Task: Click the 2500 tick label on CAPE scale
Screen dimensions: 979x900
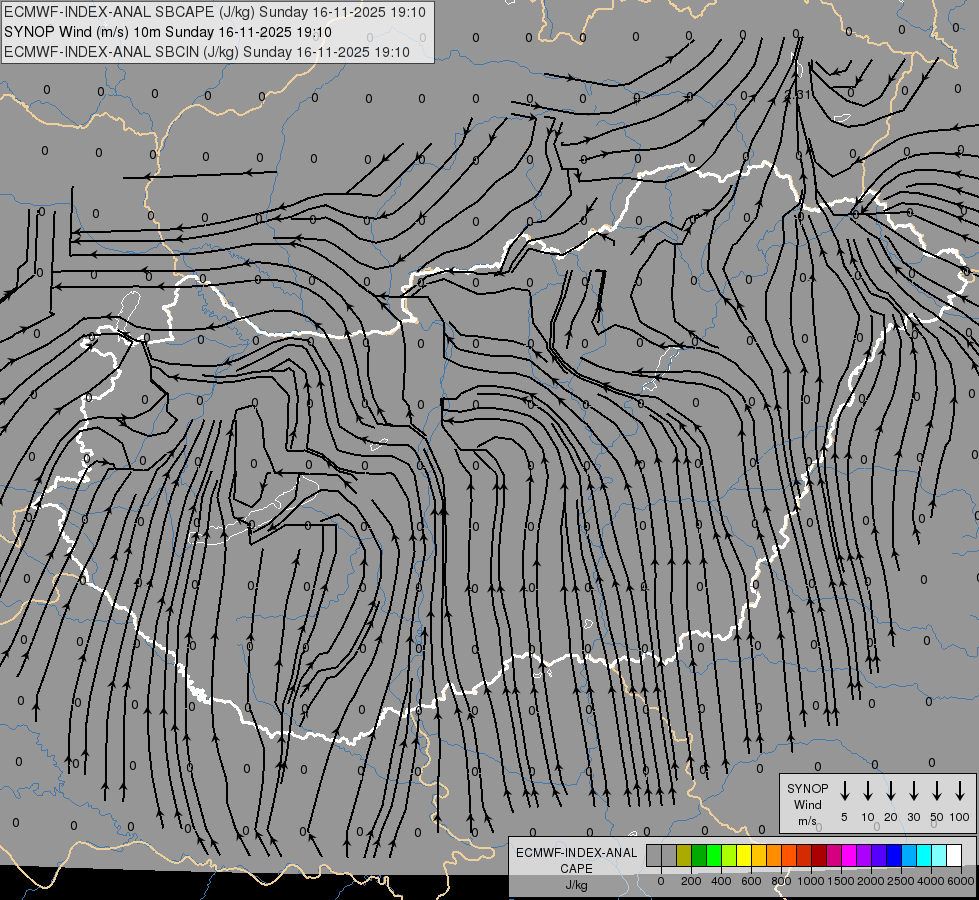Action: coord(900,881)
